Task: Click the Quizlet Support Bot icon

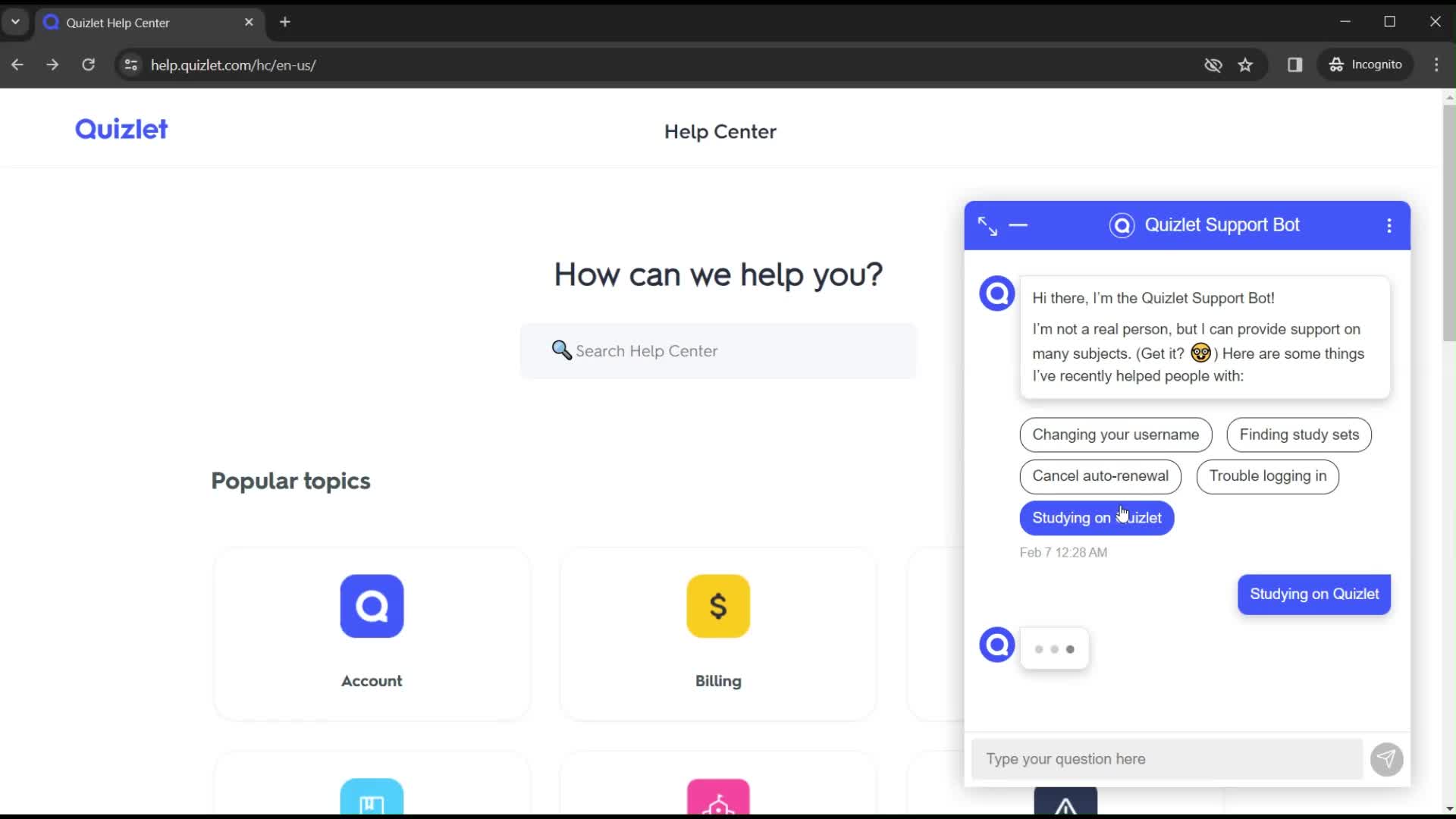Action: coord(1122,224)
